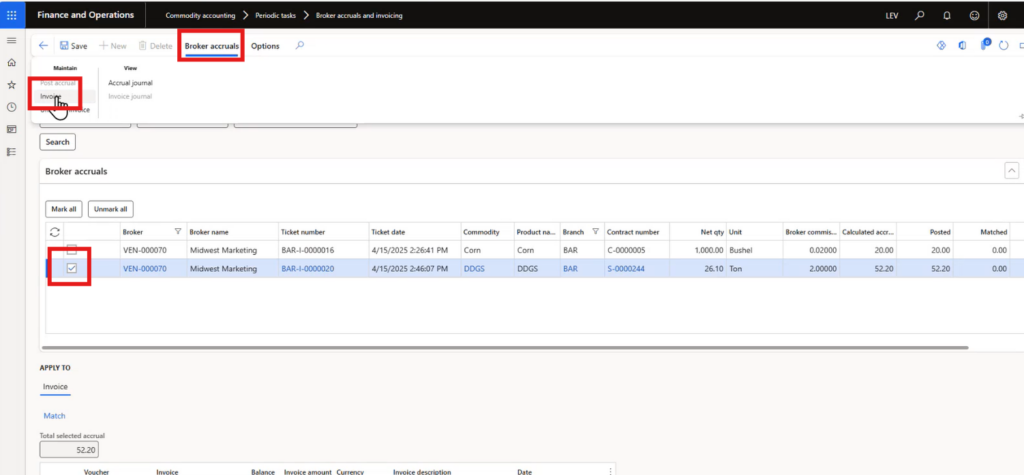Open the Broker column filter icon
Screen dimensions: 1024x475
178,231
